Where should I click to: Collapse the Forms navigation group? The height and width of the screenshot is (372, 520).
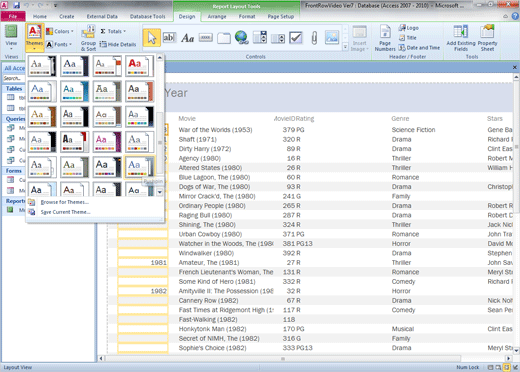click(x=13, y=171)
